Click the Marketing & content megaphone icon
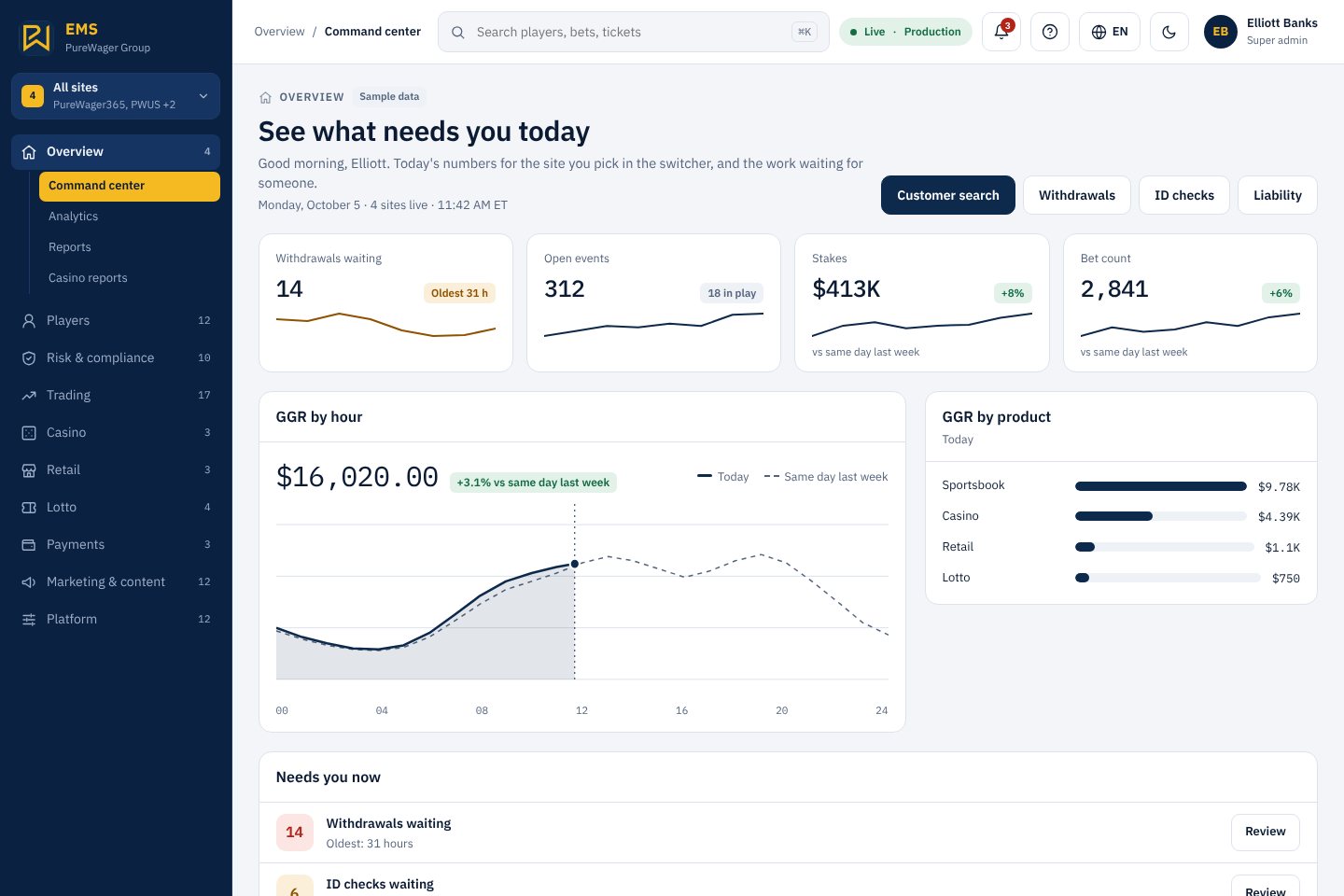Image resolution: width=1344 pixels, height=896 pixels. click(29, 581)
